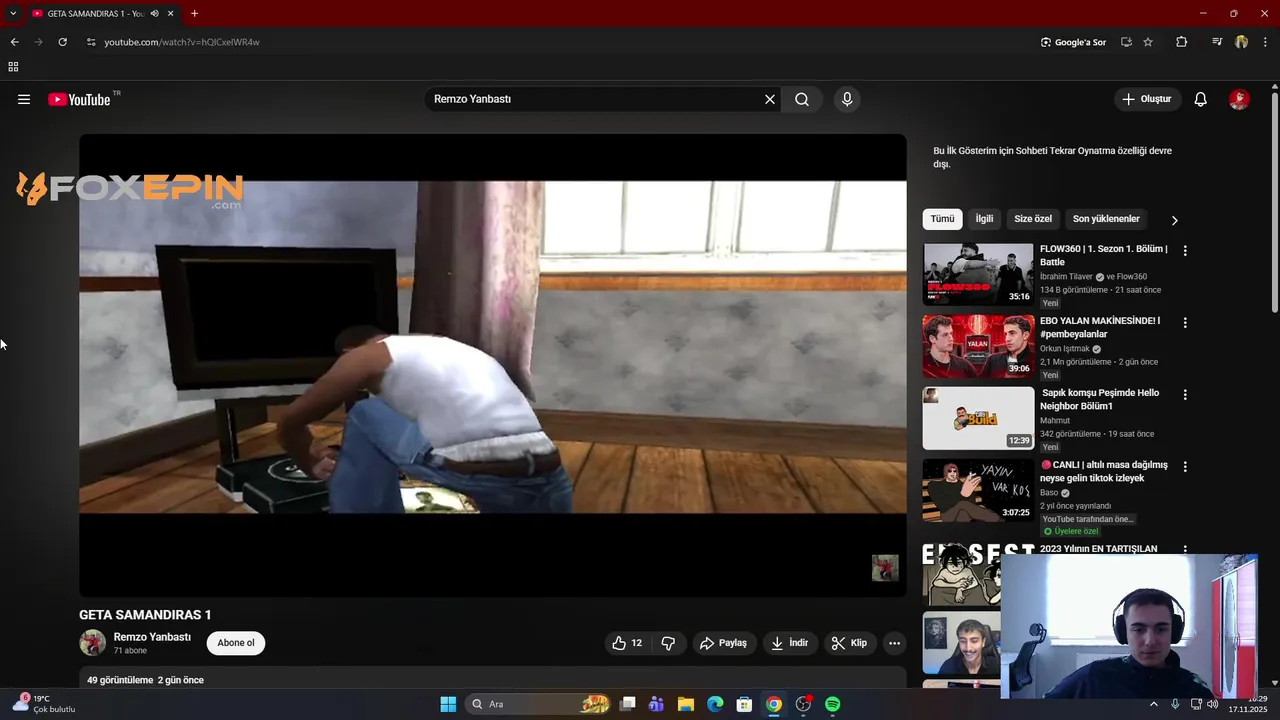
Task: Open the YouTube account avatar menu
Action: pos(1239,99)
